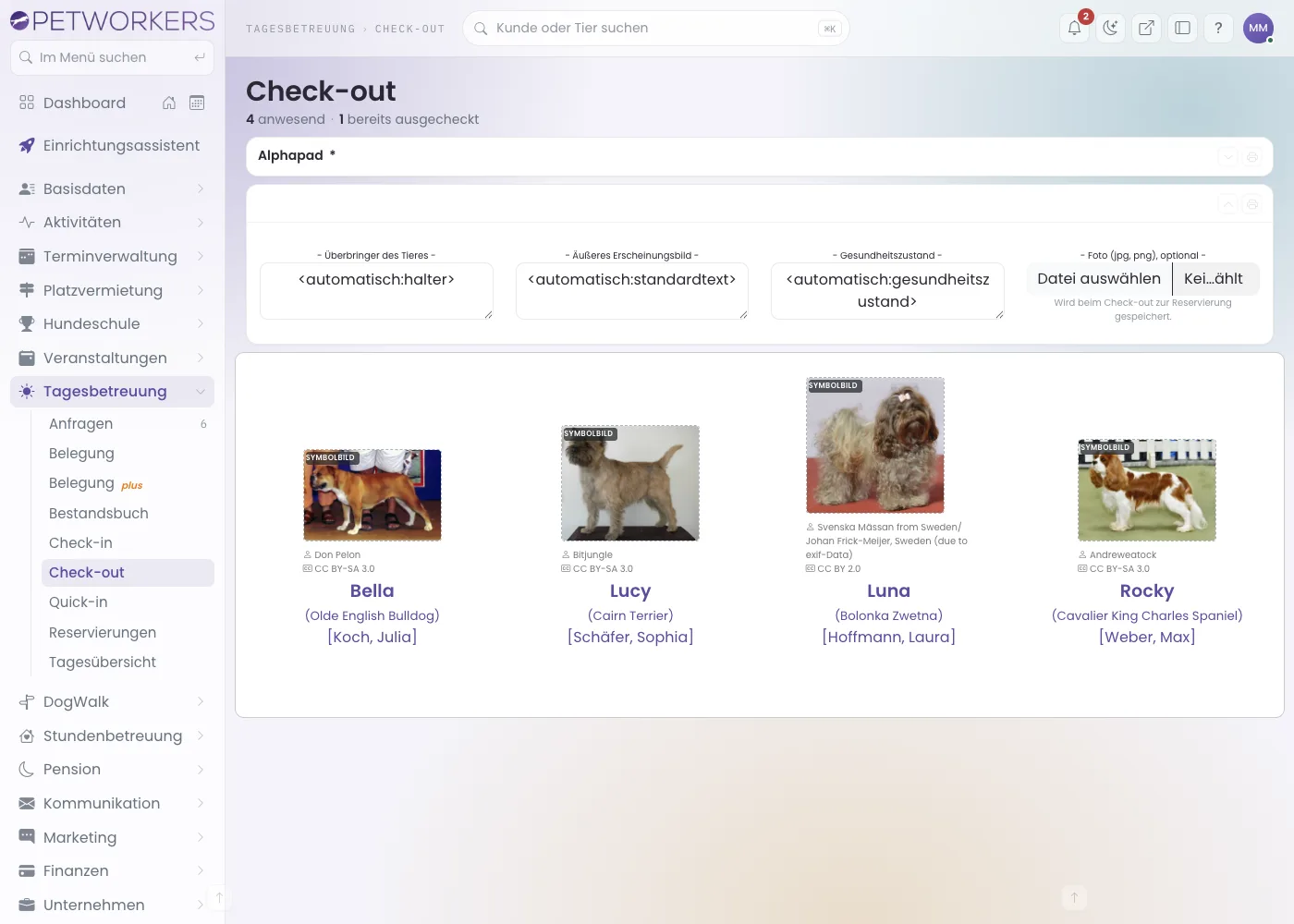Collapse the check-out form panel
Image resolution: width=1294 pixels, height=924 pixels.
(x=1227, y=204)
